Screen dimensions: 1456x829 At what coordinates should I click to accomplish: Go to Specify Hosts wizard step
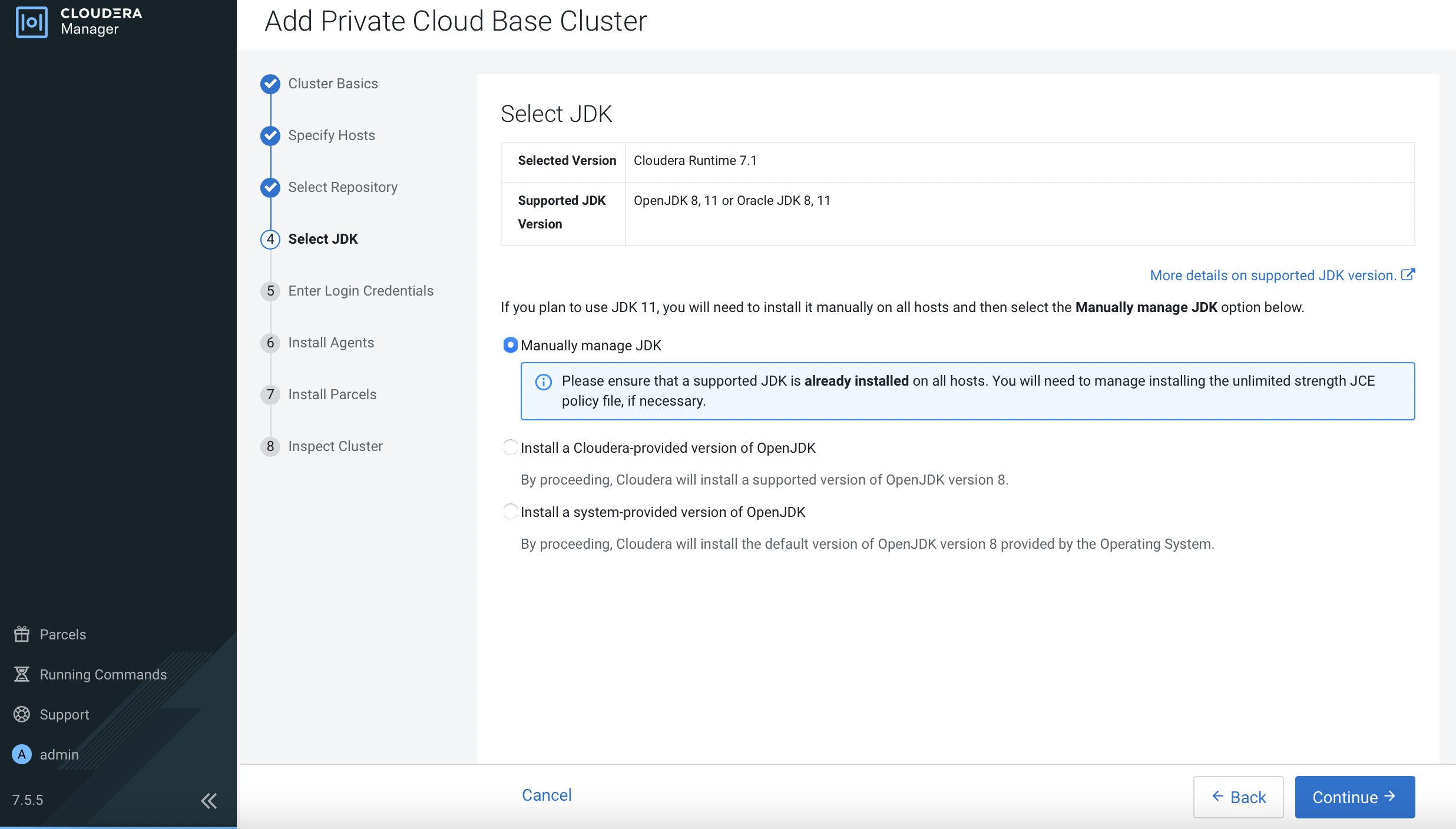click(331, 135)
